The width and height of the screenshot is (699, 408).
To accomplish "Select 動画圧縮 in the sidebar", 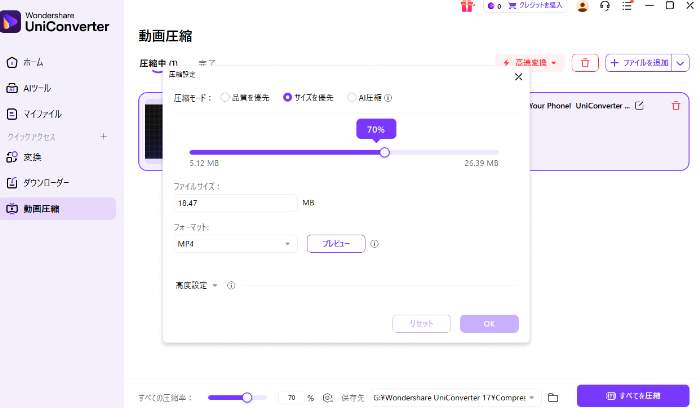I will pos(58,209).
